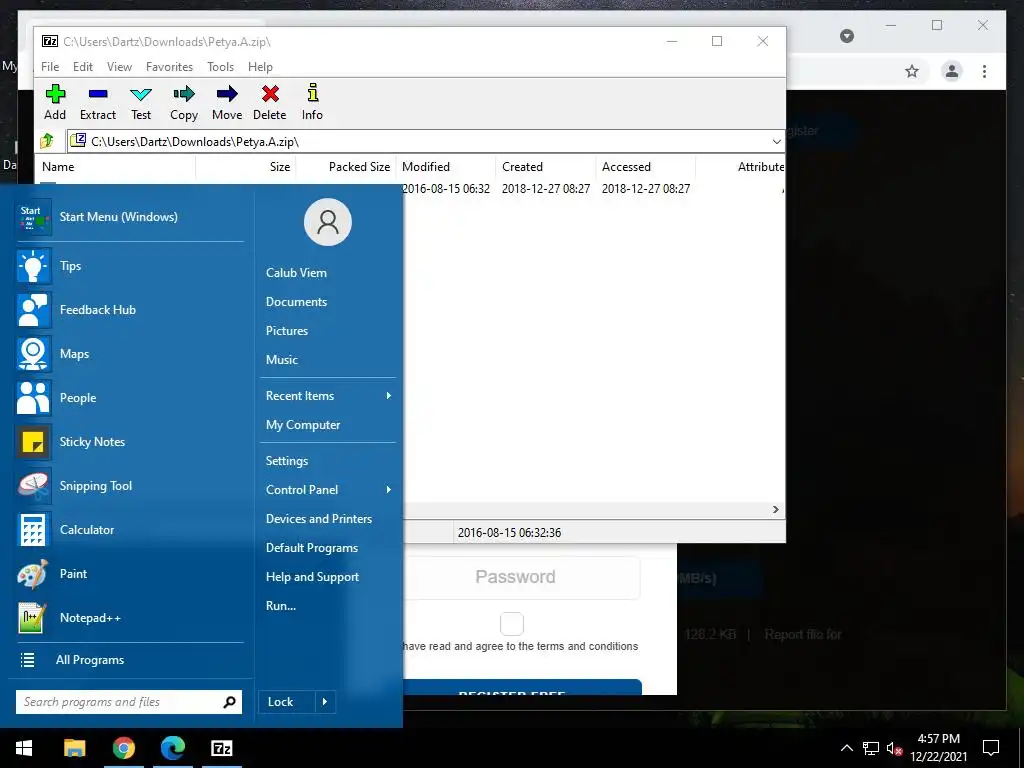Viewport: 1024px width, 768px height.
Task: Open the arrow next to Lock
Action: [325, 702]
